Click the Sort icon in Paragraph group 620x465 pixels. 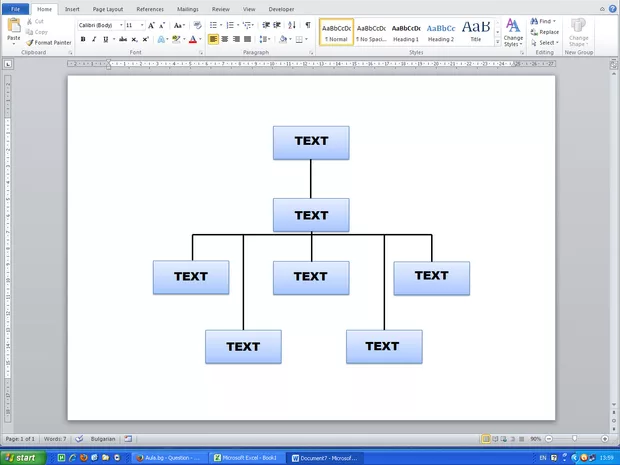tap(291, 25)
